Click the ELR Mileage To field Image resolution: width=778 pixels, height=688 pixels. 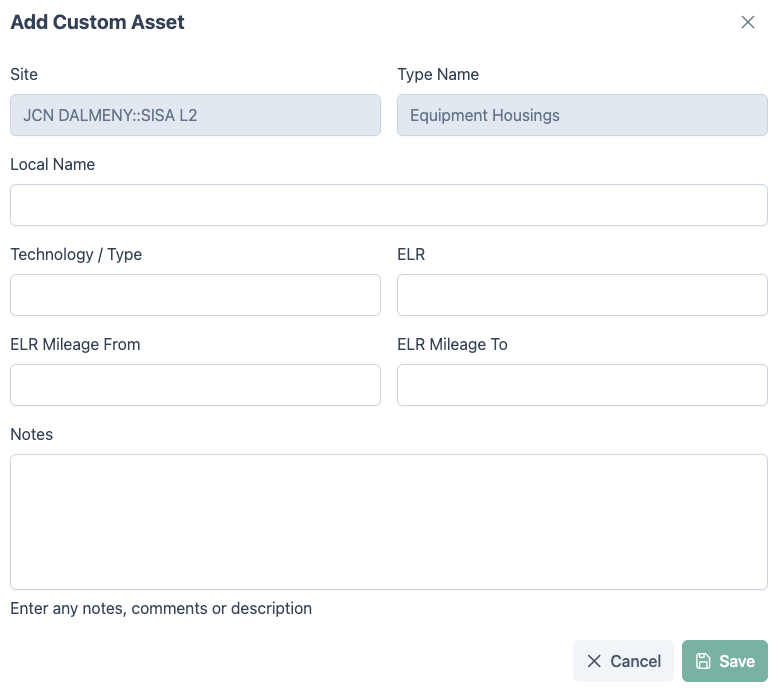[x=582, y=385]
